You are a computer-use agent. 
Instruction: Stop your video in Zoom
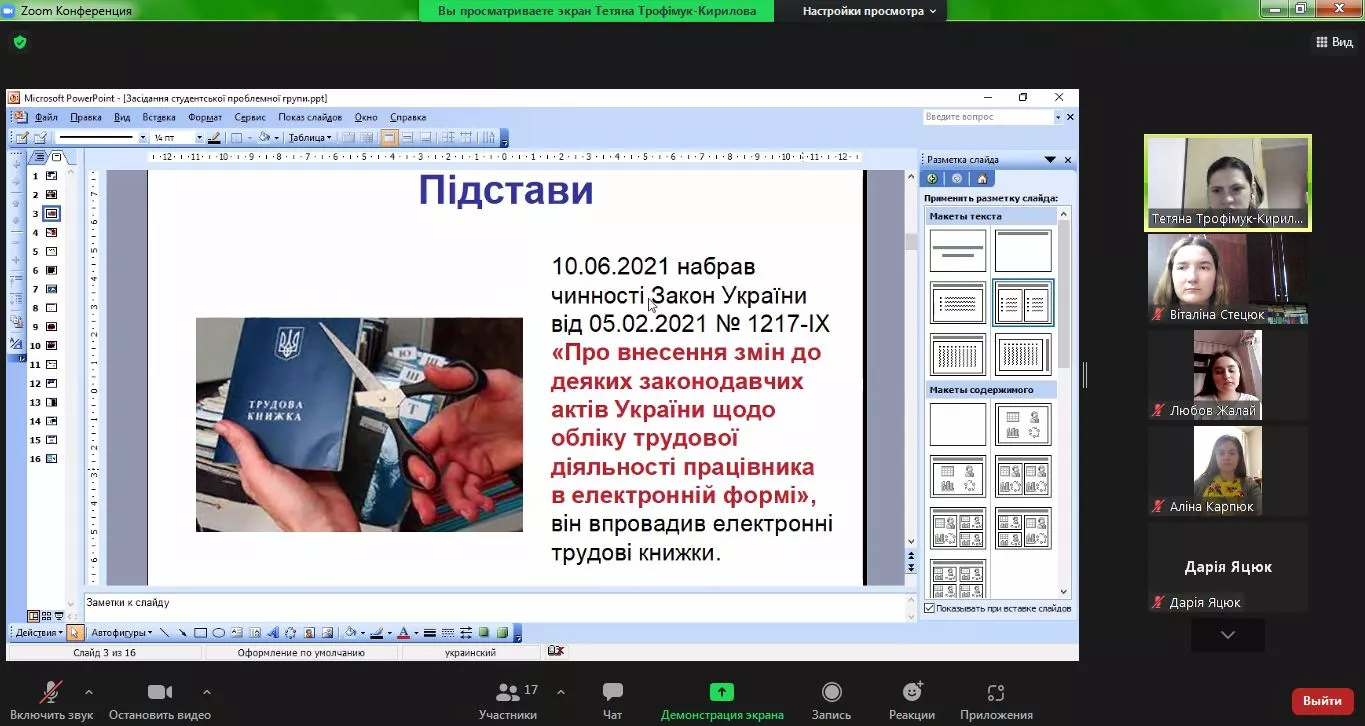[x=160, y=697]
